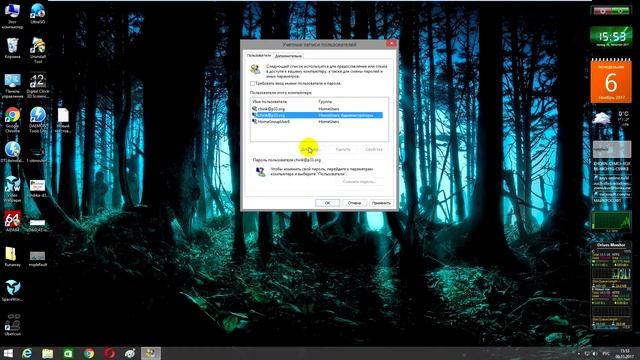Viewport: 640px width, 360px height.
Task: Click the Отмена button
Action: click(354, 203)
